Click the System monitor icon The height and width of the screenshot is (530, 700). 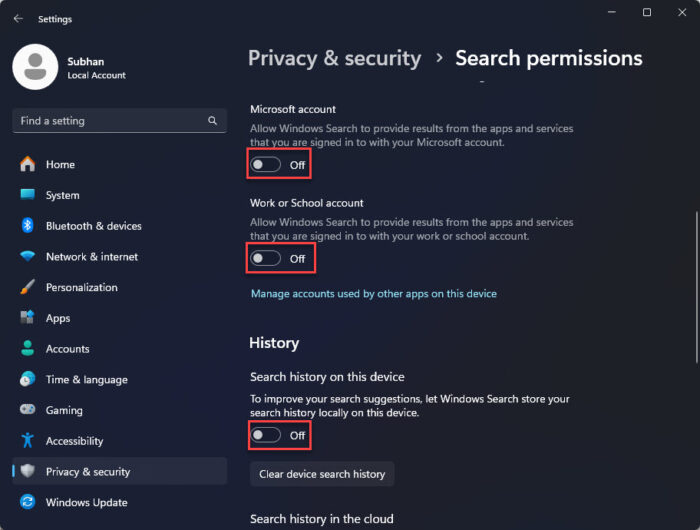pyautogui.click(x=28, y=194)
